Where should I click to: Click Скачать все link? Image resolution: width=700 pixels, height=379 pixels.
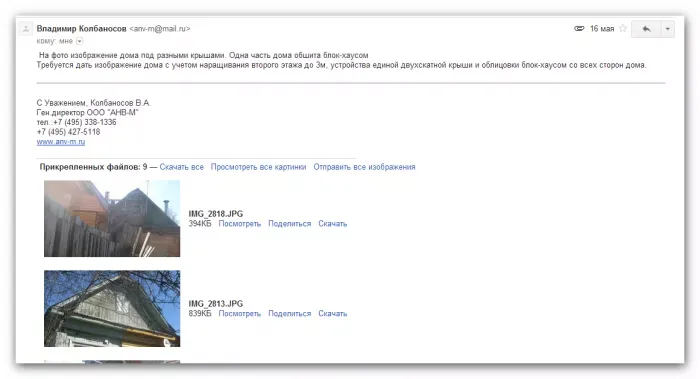[x=181, y=167]
